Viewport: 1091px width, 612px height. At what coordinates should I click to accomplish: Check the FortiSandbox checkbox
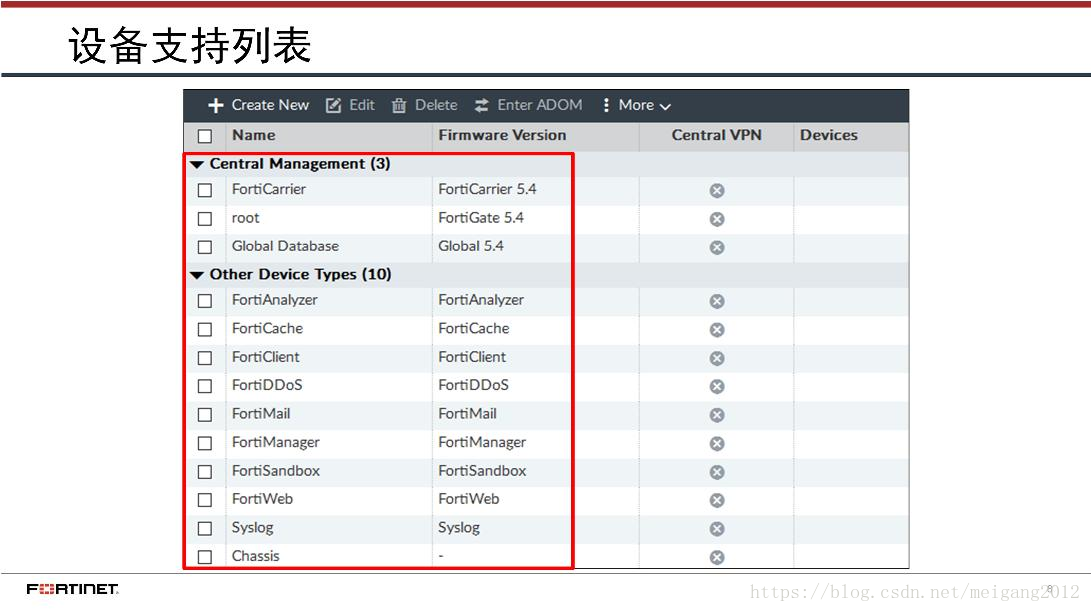(x=205, y=472)
